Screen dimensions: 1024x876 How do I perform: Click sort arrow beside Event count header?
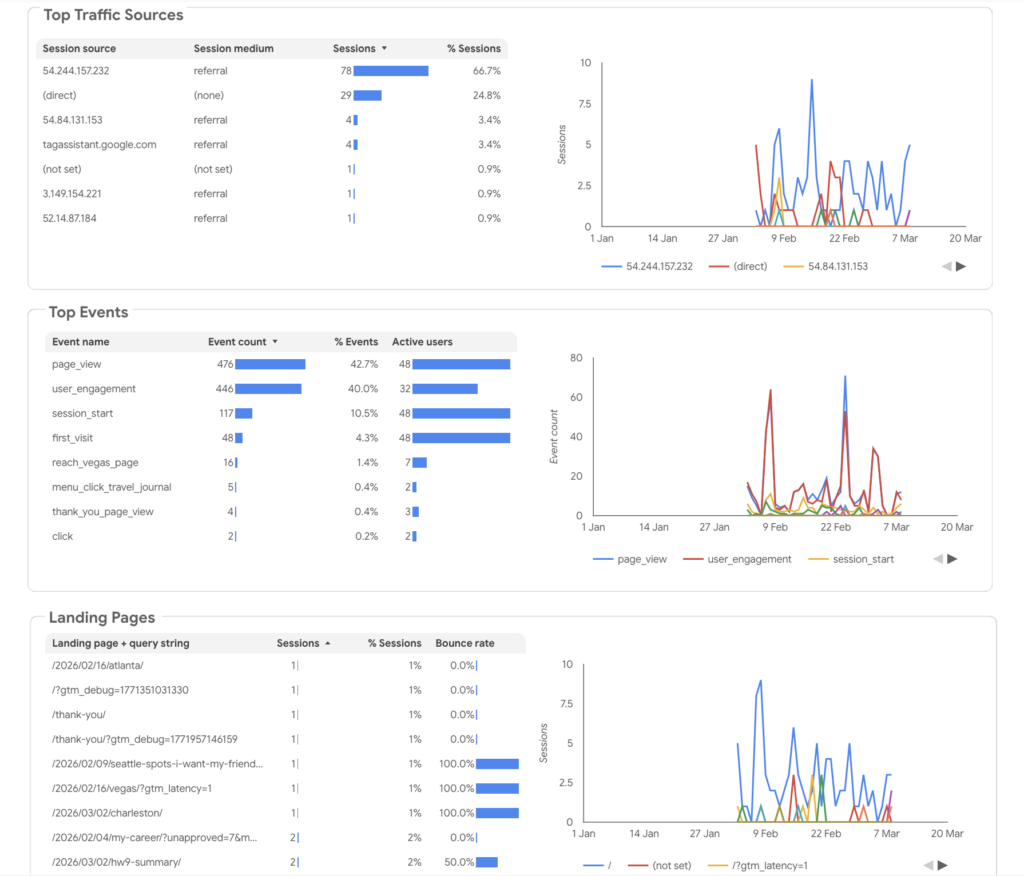(275, 342)
